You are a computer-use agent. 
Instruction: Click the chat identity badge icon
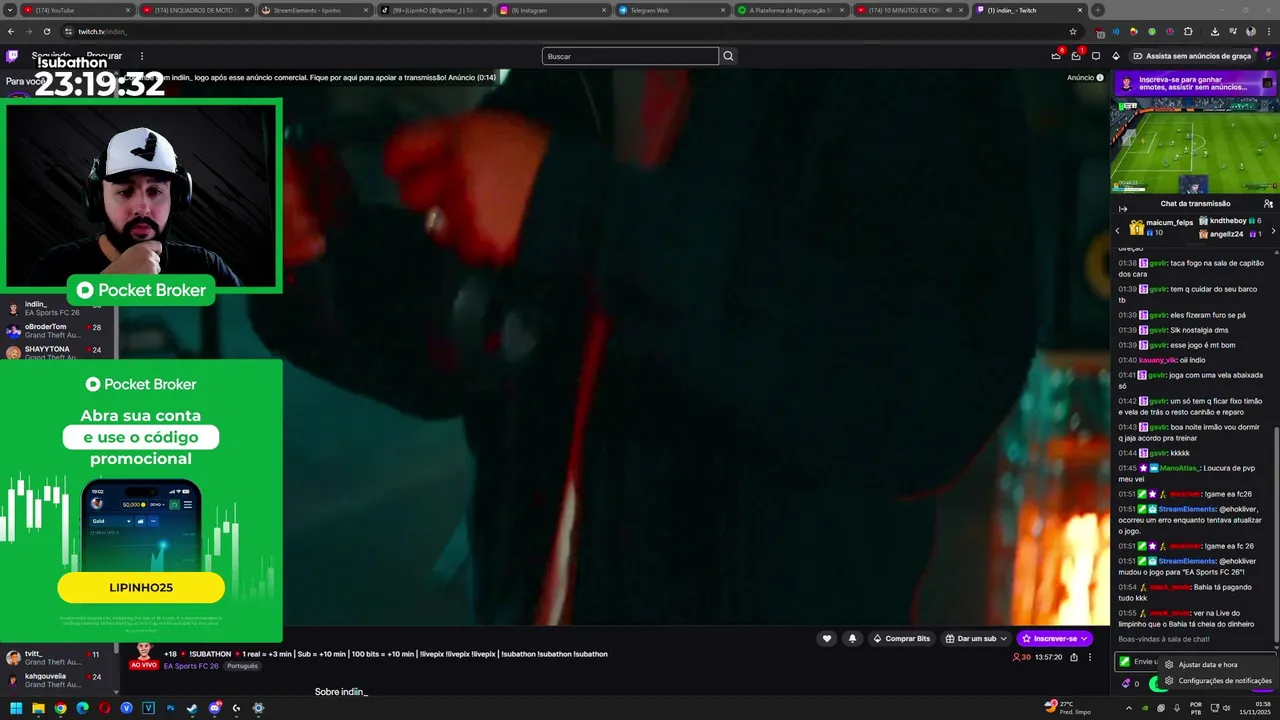click(1125, 661)
